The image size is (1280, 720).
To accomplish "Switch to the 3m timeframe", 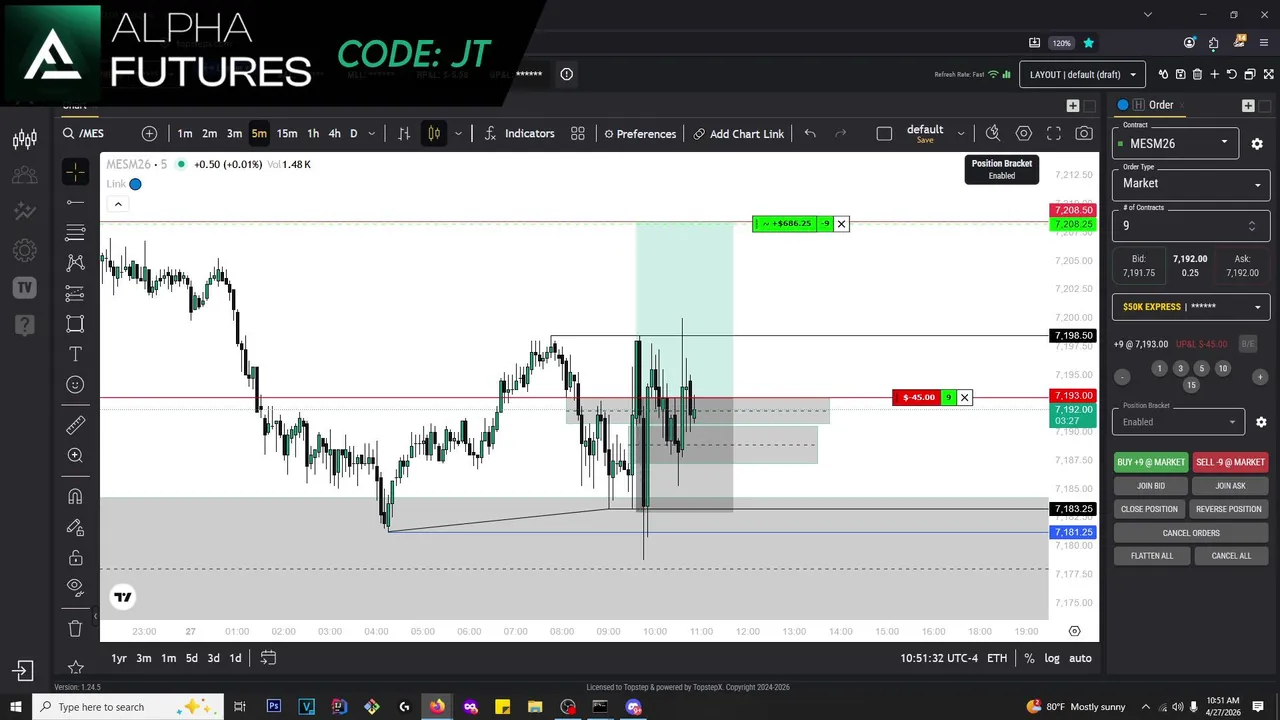I will click(x=234, y=134).
